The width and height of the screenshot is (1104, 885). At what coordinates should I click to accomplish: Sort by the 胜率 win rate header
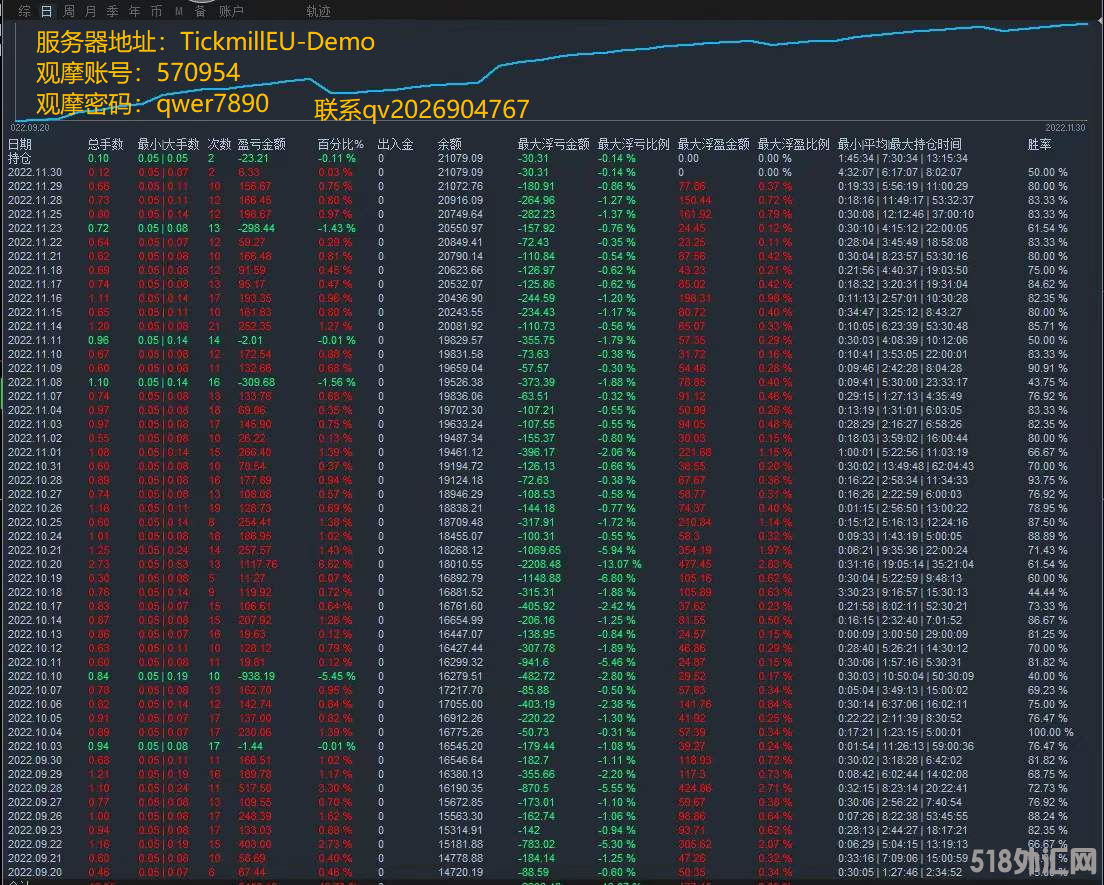[x=1039, y=144]
